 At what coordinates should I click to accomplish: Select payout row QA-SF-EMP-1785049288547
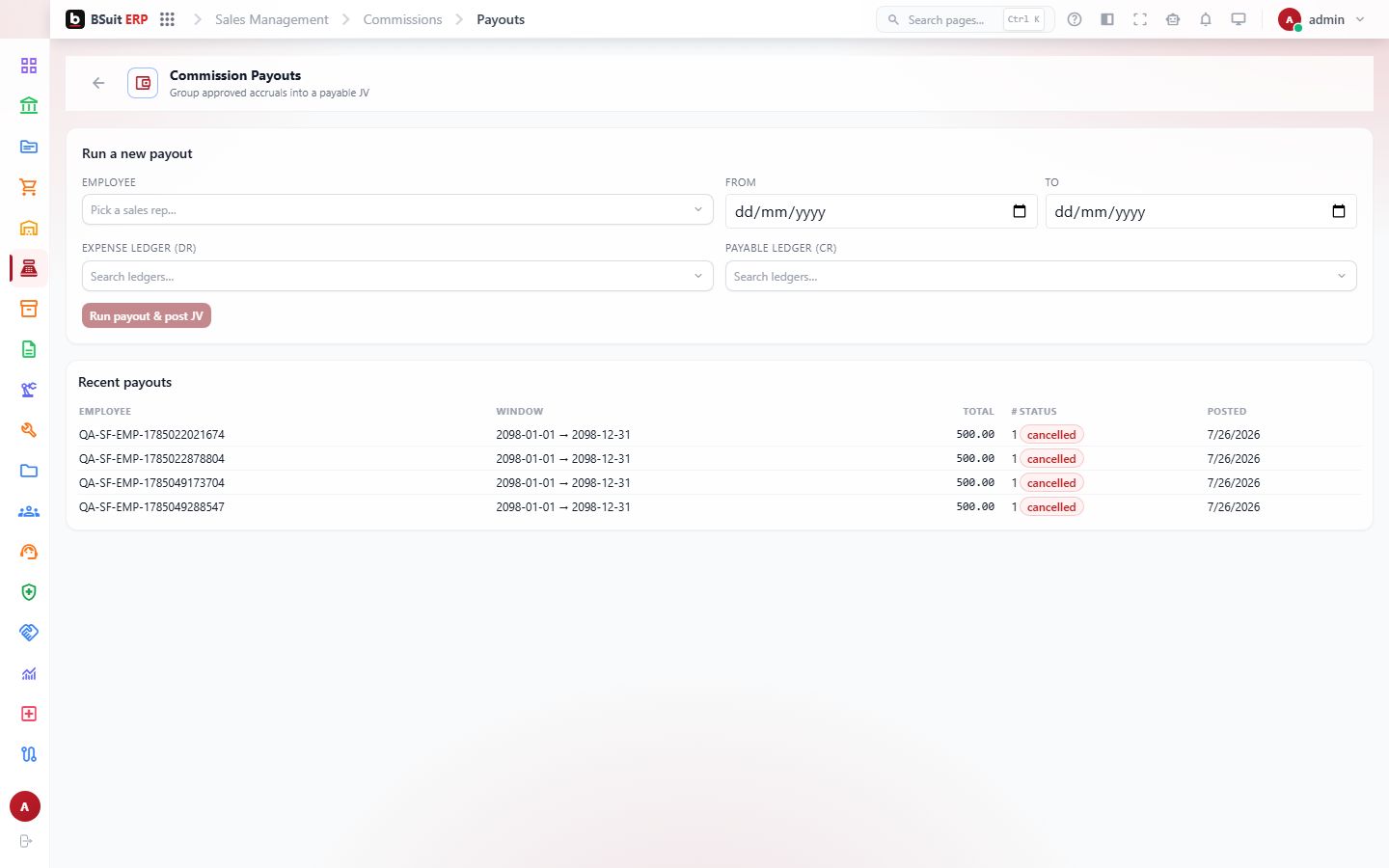(720, 506)
